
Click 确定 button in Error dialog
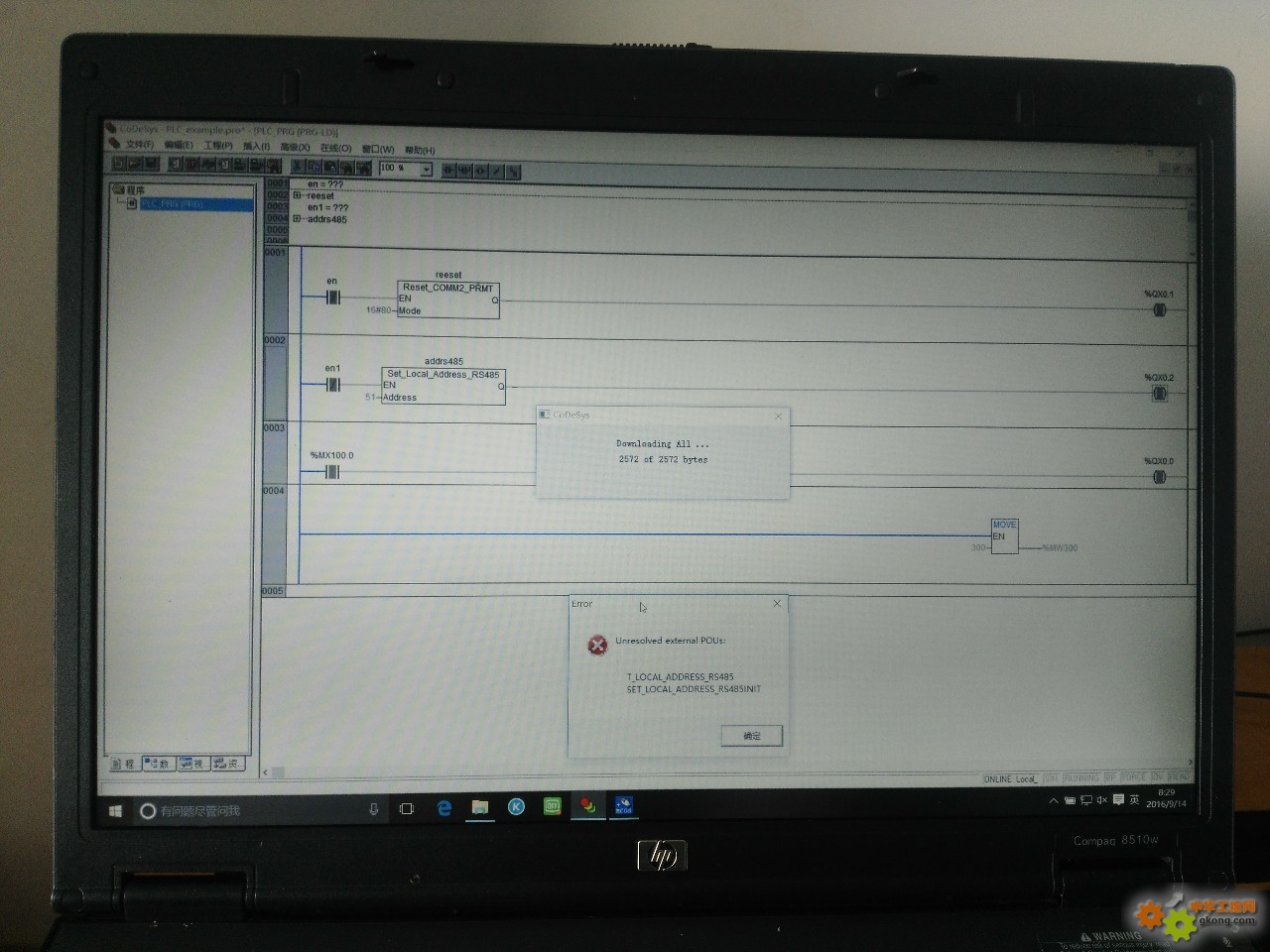click(751, 736)
